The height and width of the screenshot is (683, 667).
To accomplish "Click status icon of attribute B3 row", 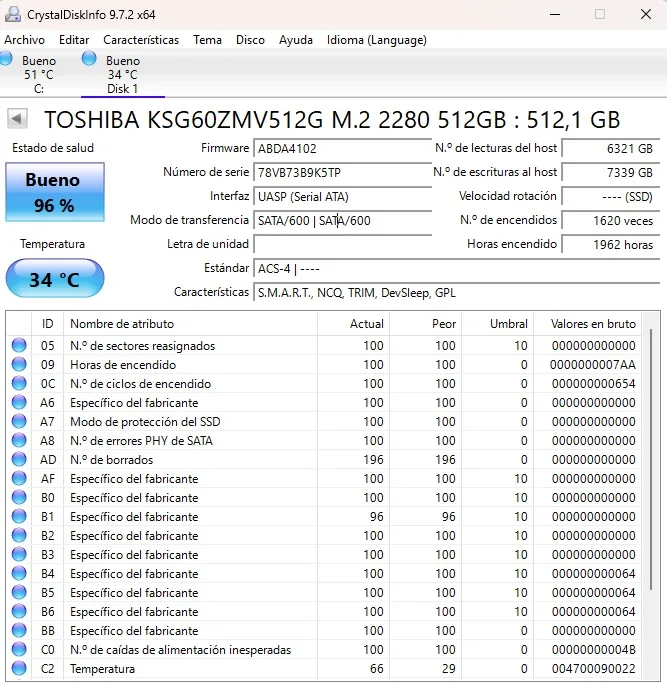I will point(19,554).
